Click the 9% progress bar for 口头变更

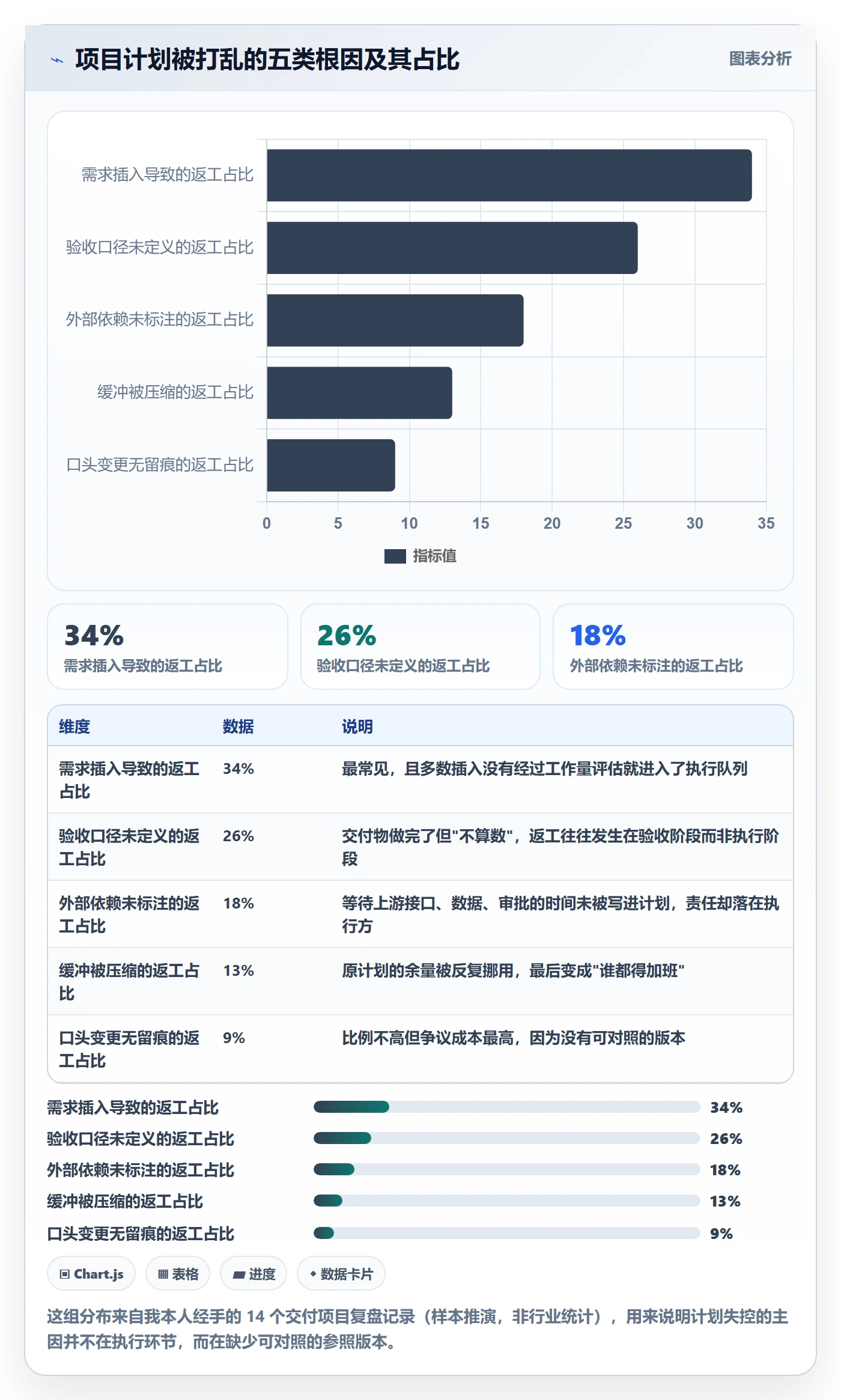507,1233
